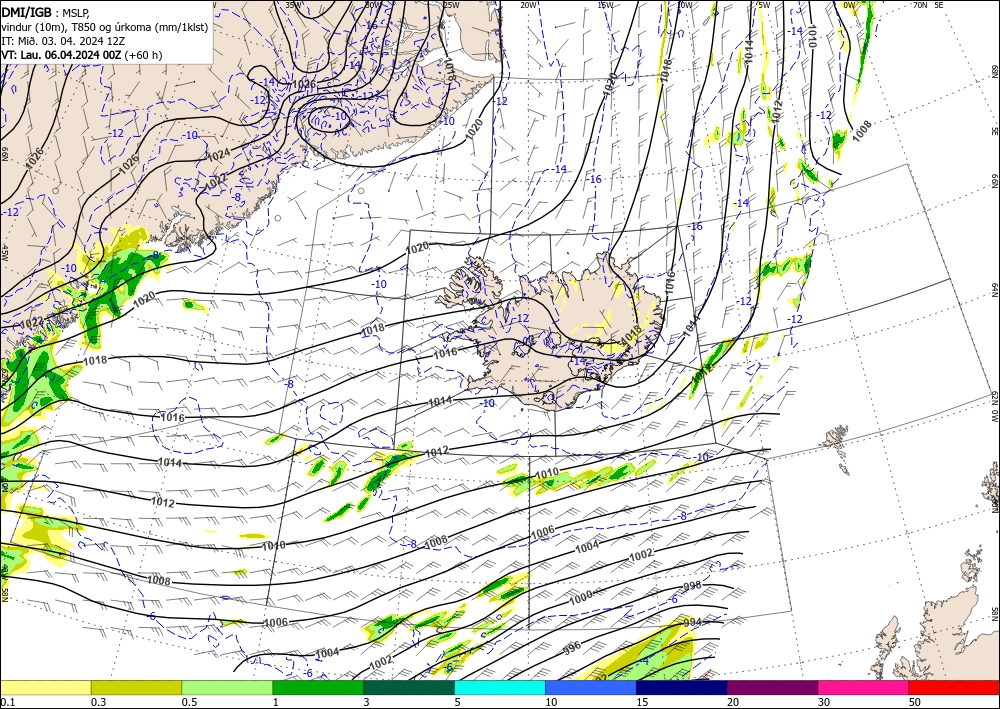
Task: Click the dark green 3 mm legend swatch
Action: (409, 687)
